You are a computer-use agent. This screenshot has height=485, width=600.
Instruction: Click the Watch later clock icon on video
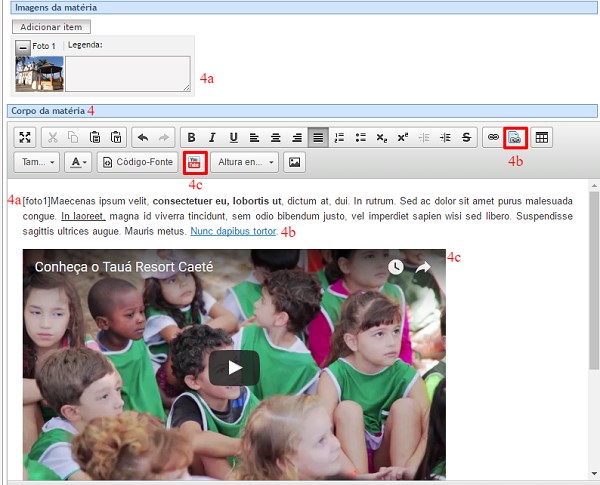click(x=396, y=267)
